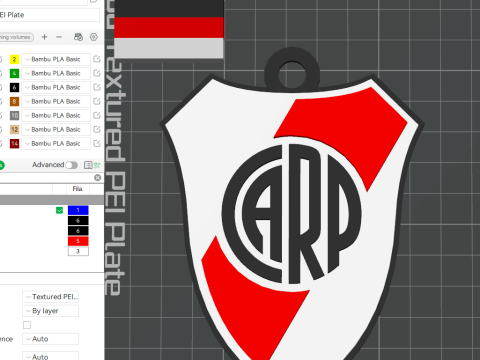Screen dimensions: 480x360
Task: Click the yellow filament 2 color swatch
Action: coord(14,59)
